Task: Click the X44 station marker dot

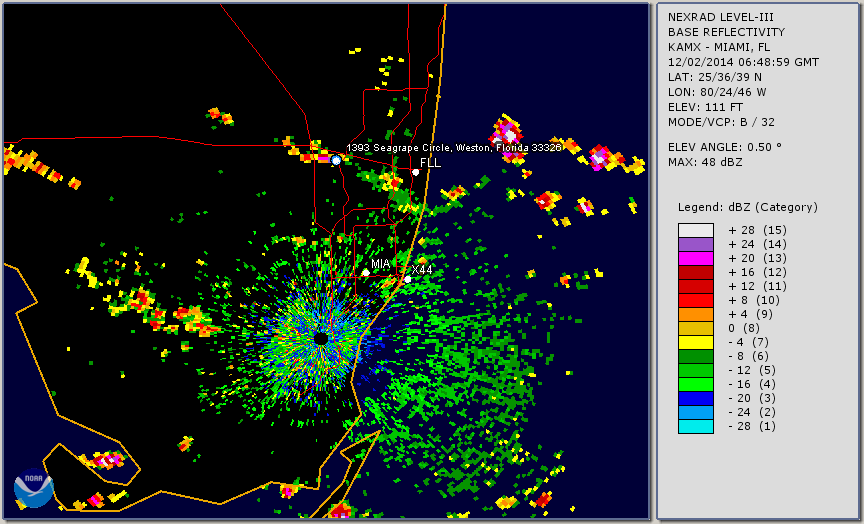Action: pos(407,279)
